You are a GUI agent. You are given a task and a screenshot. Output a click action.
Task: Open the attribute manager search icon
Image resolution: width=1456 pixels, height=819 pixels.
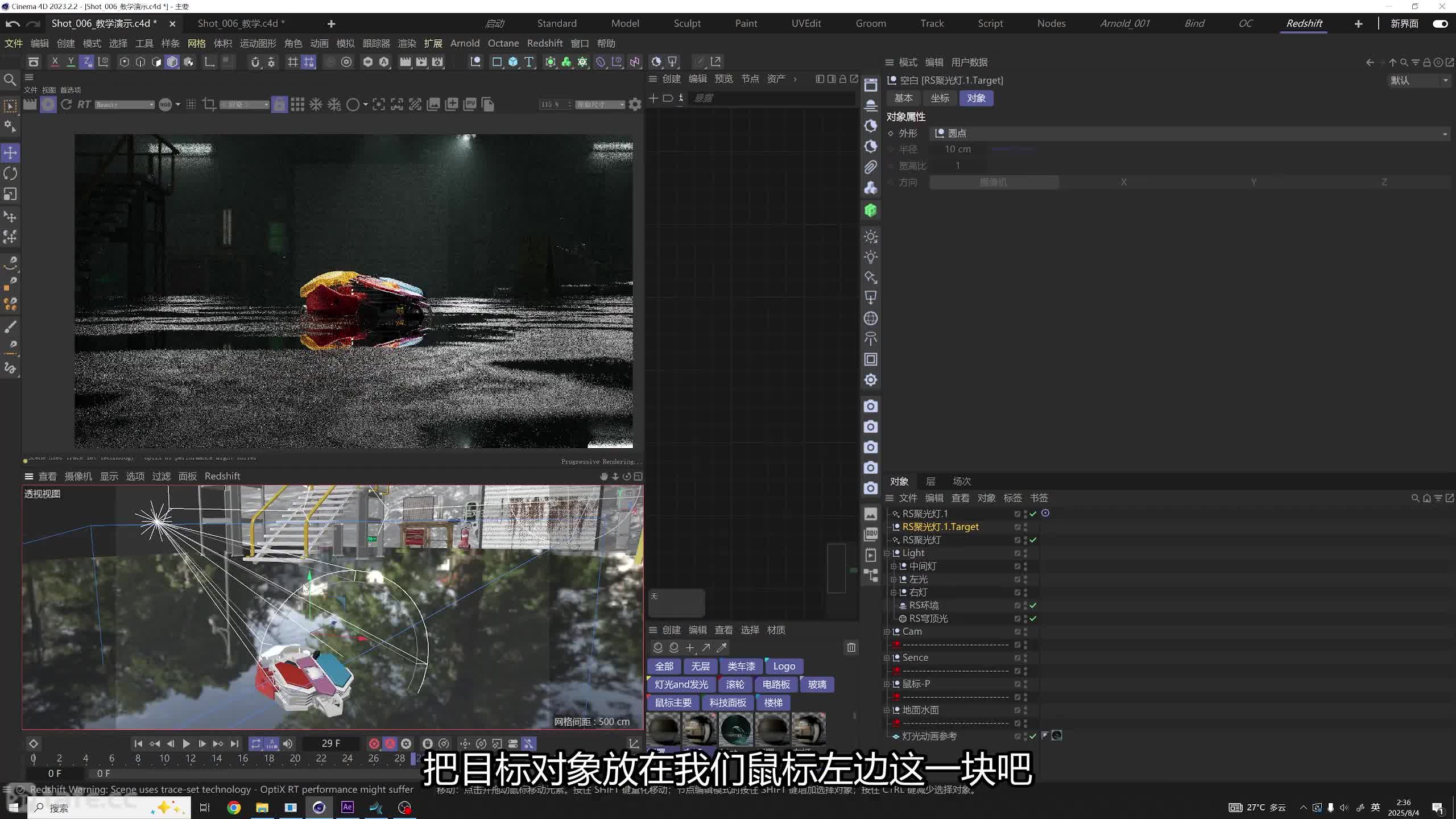[1404, 63]
